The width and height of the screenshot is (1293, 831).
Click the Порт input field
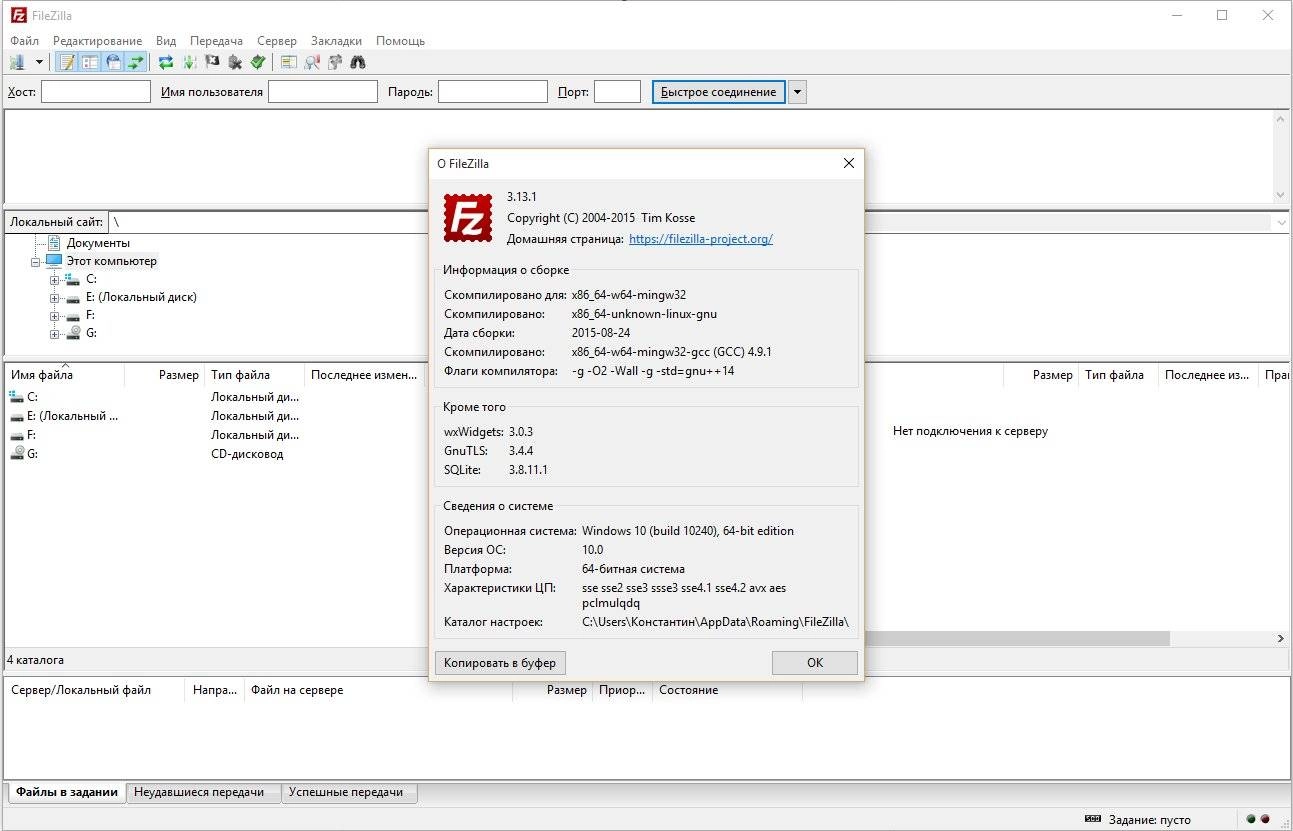point(617,92)
